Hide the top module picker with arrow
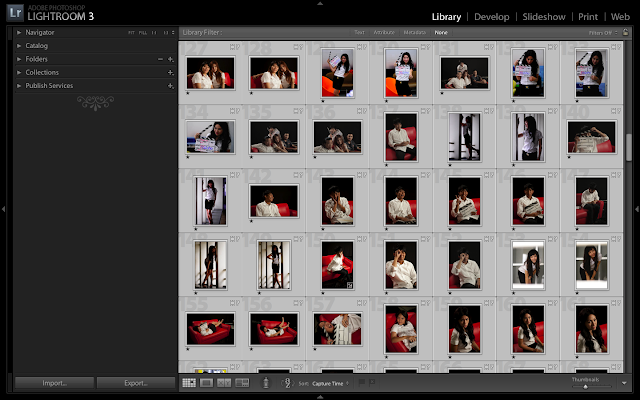This screenshot has height=400, width=640. click(320, 3)
